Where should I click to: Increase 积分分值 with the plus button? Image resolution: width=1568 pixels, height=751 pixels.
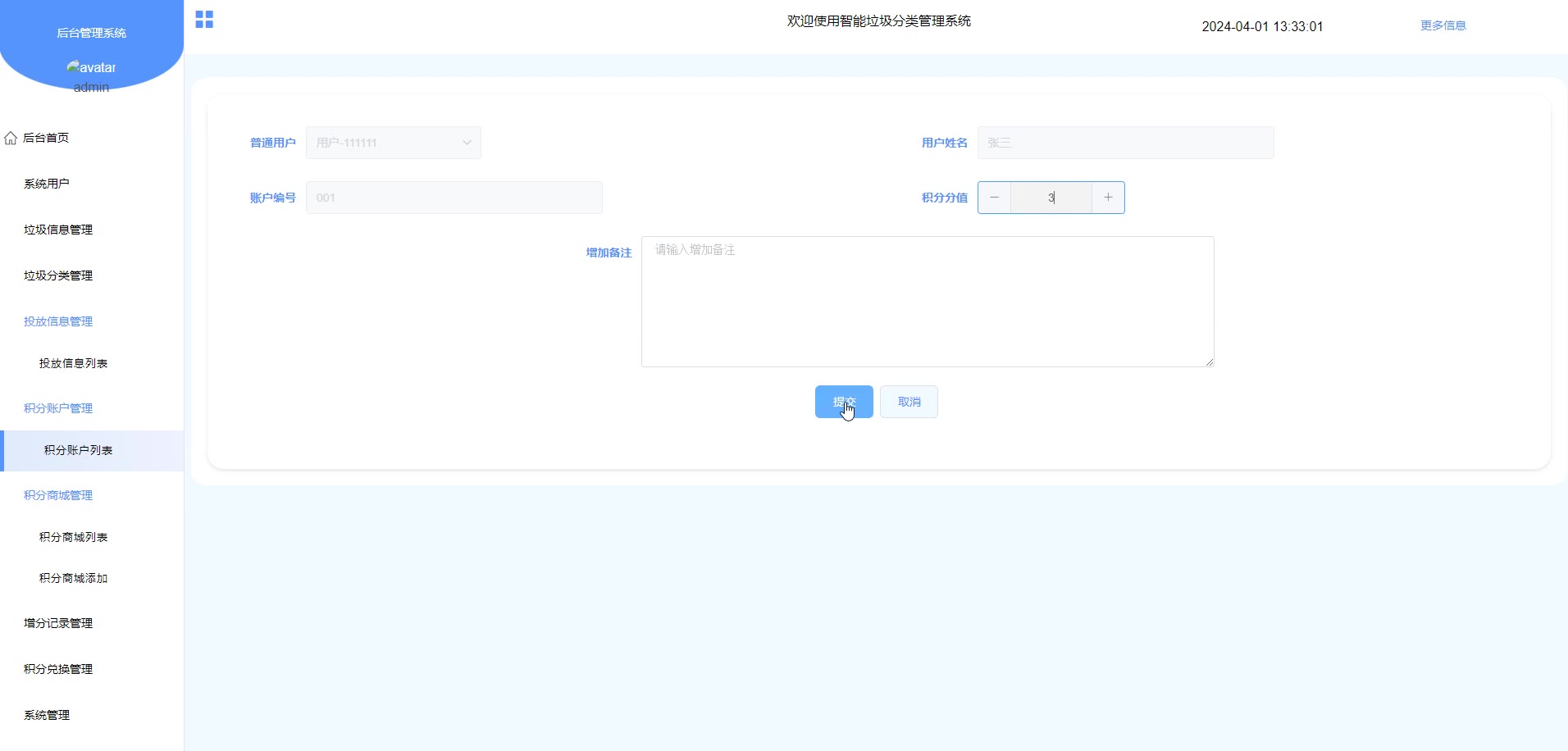point(1108,198)
